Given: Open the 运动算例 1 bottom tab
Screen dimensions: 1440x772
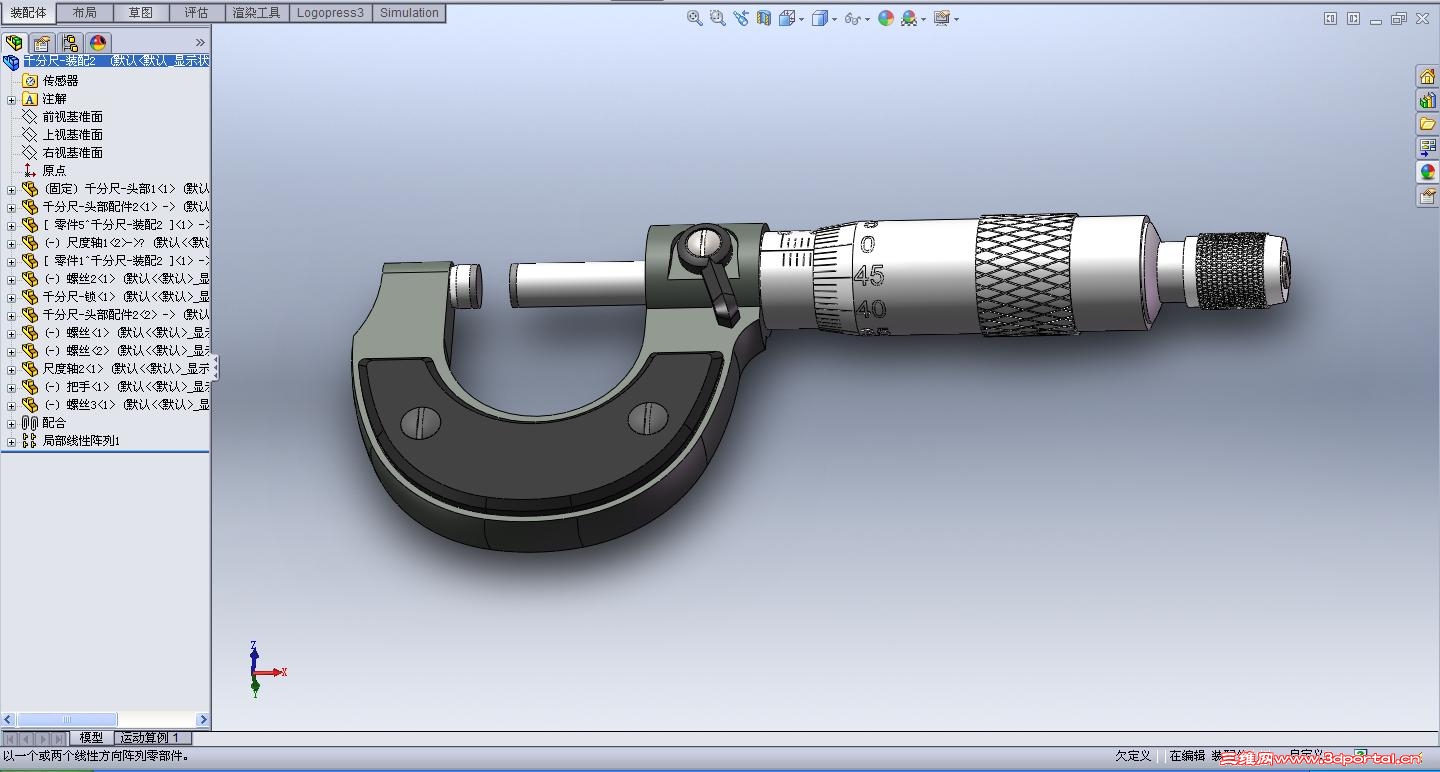Looking at the screenshot, I should coord(150,738).
